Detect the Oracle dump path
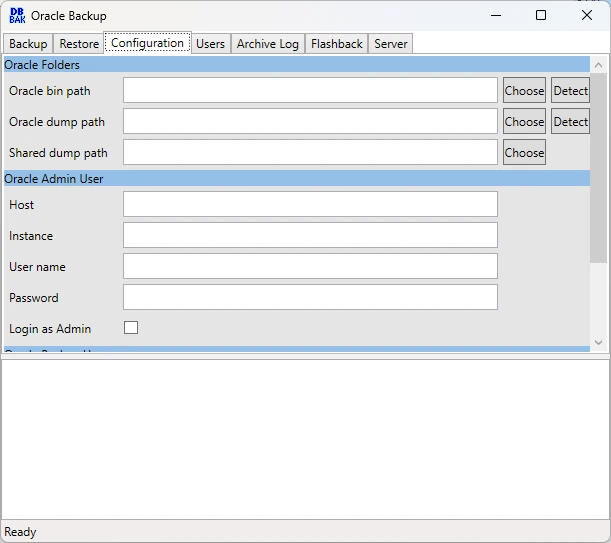The height and width of the screenshot is (543, 611). 570,122
